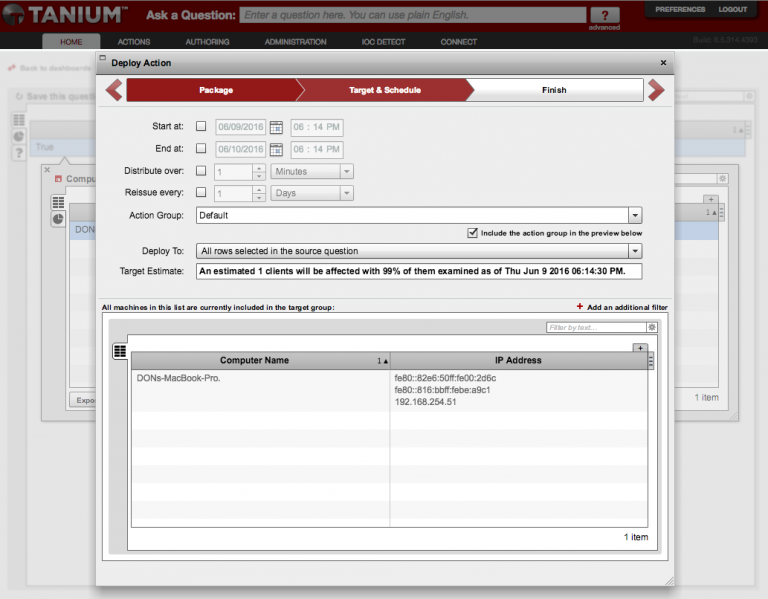The image size is (768, 599).
Task: Open the CONNECT menu
Action: [x=458, y=42]
